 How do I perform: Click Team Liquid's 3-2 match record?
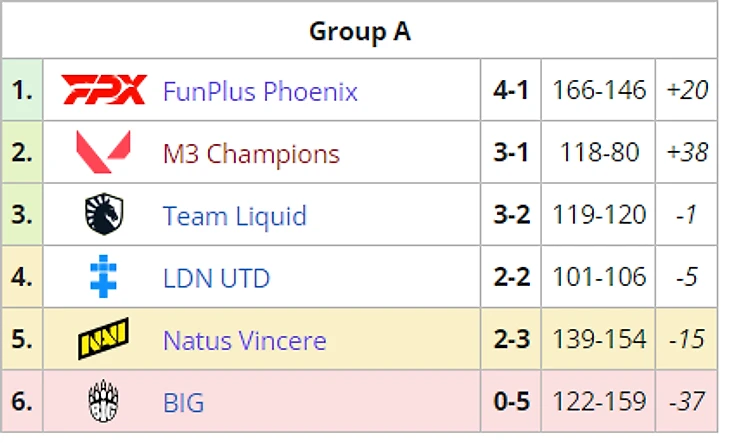coord(511,216)
